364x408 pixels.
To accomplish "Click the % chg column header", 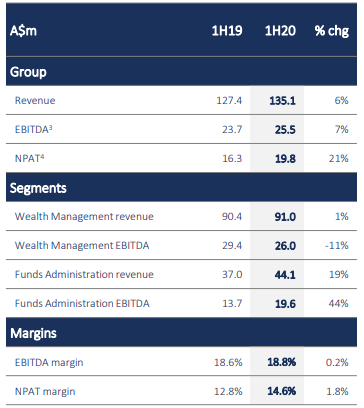I will [x=332, y=31].
